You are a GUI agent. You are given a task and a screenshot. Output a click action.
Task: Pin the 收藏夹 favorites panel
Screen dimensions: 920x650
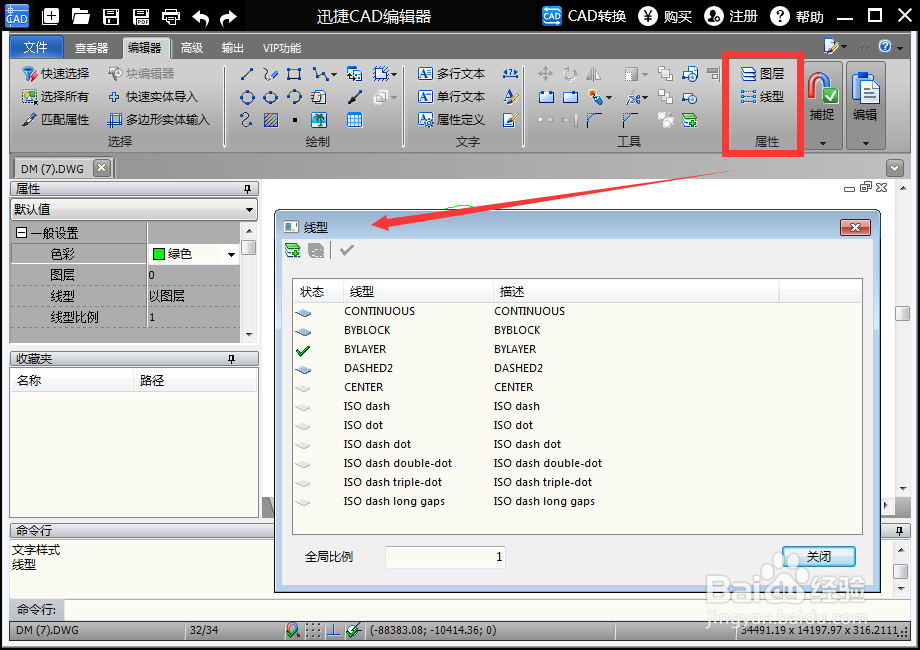tap(232, 359)
